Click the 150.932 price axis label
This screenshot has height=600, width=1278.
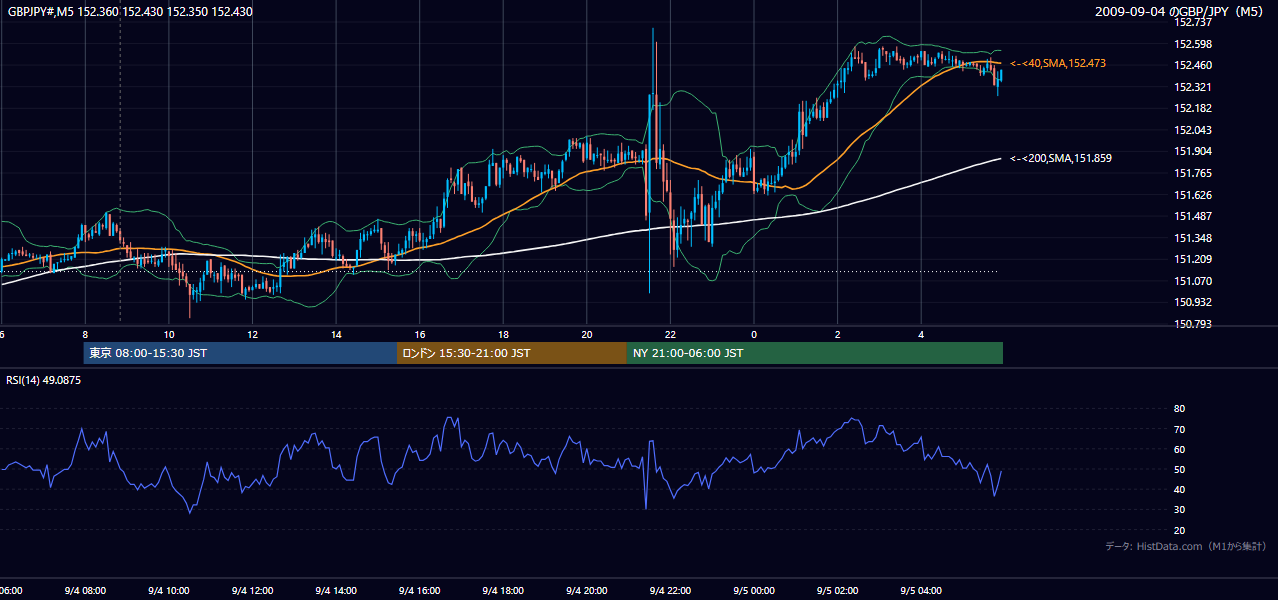tap(1194, 302)
